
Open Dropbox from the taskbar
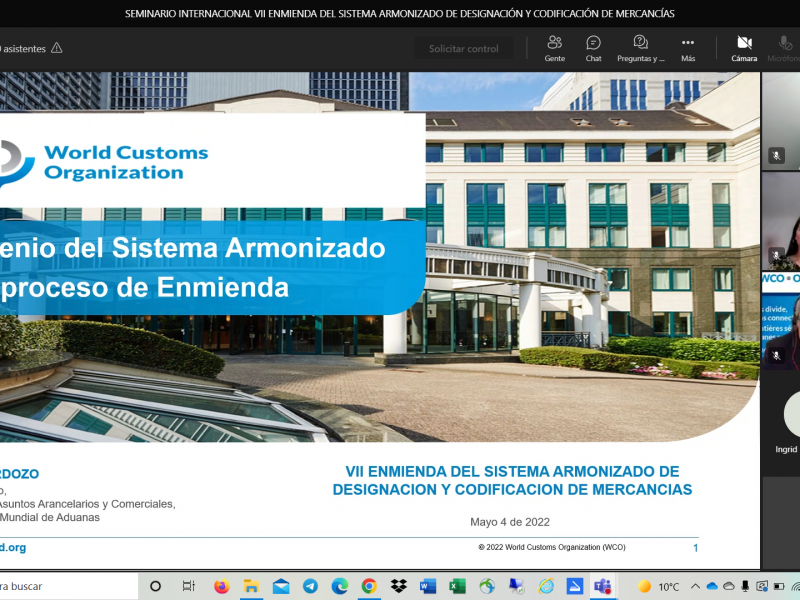click(x=398, y=586)
